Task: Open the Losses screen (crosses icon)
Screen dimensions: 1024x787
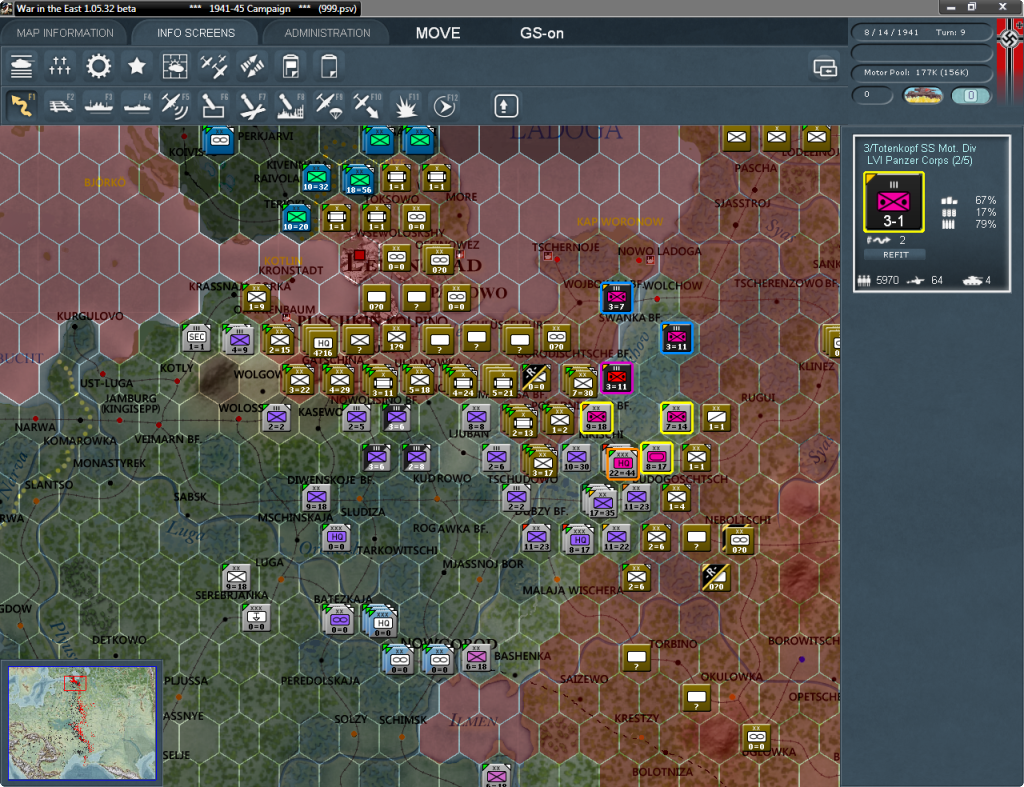Action: point(59,66)
